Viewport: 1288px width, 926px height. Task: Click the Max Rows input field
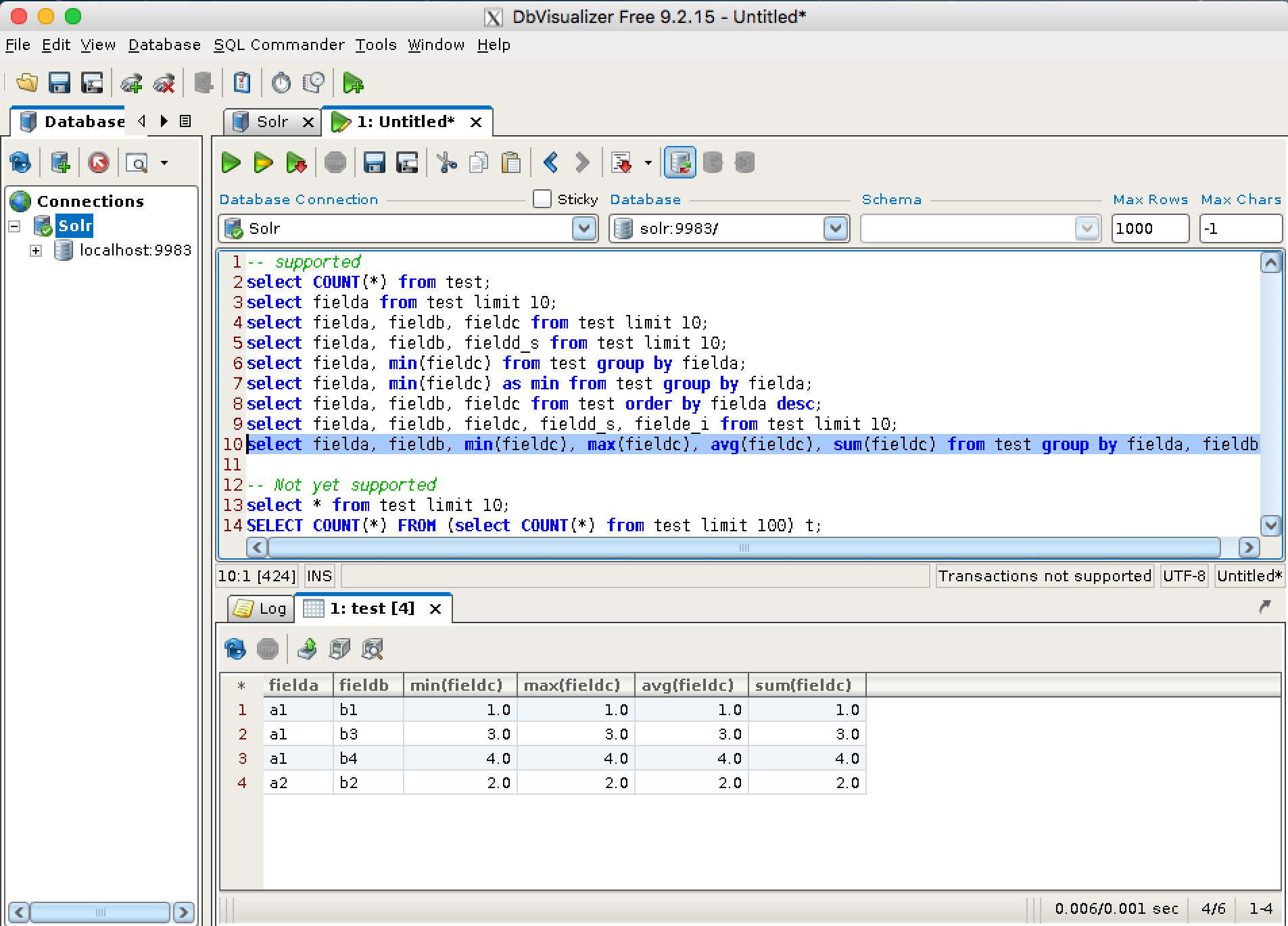(1149, 228)
